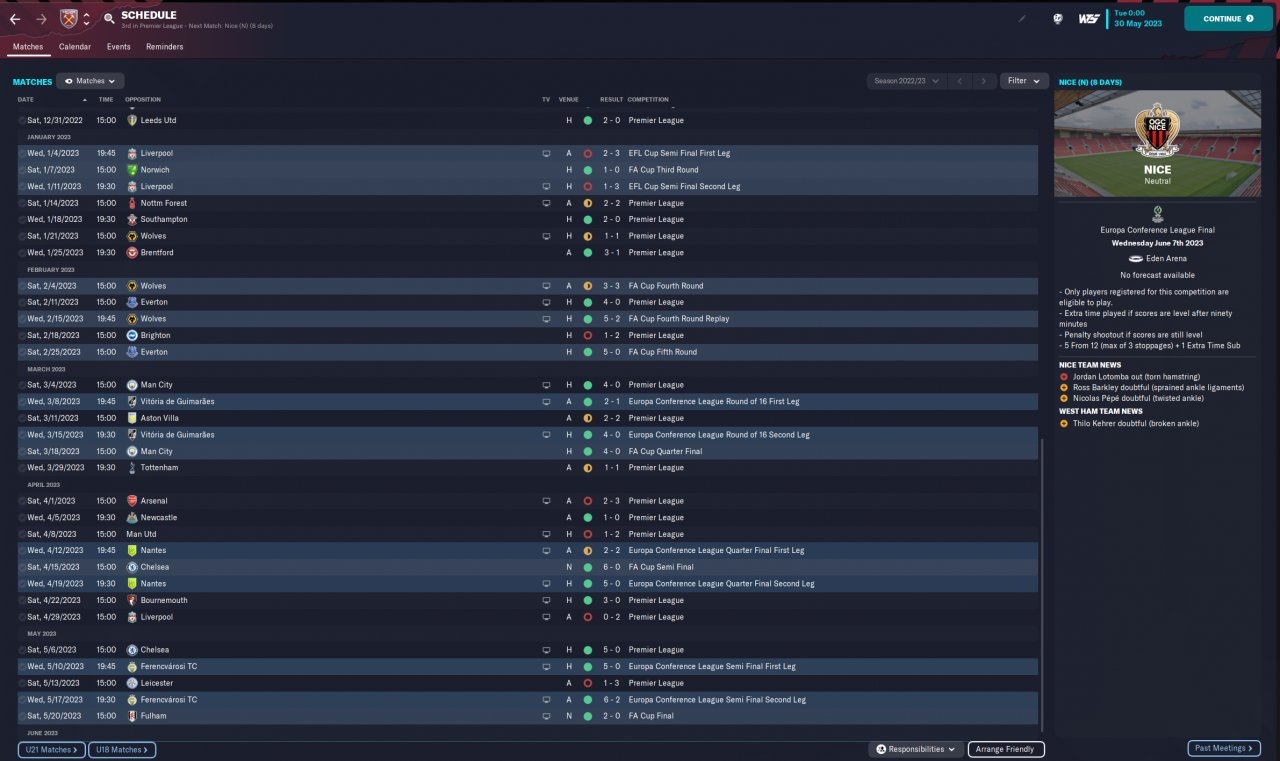
Task: Click the Tottenham badge on 3/29/2023 row
Action: [132, 467]
